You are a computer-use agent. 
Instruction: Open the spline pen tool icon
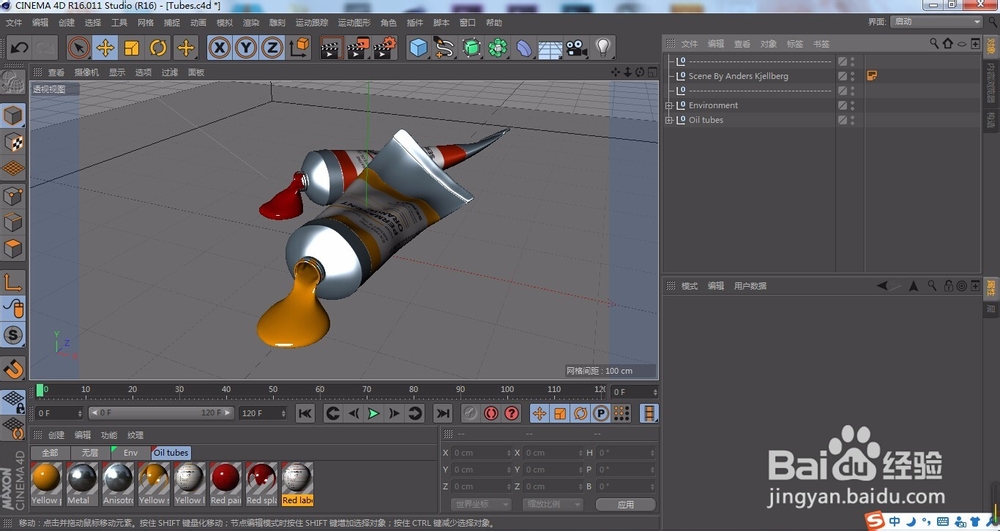coord(445,48)
